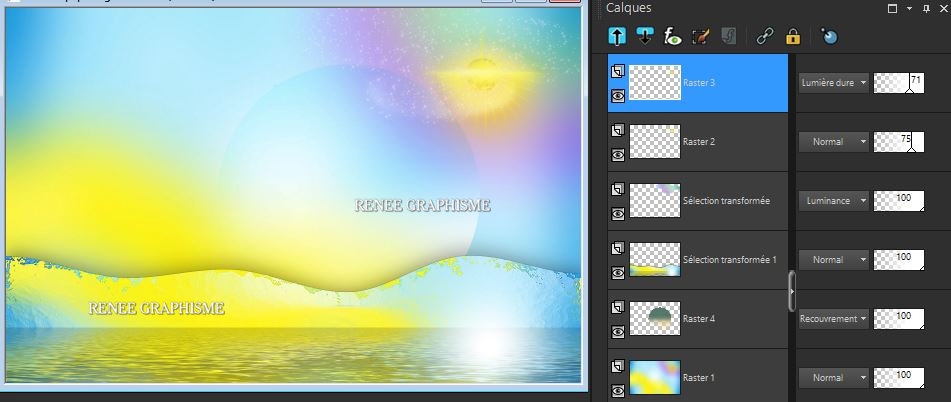Select the Sélection transformée layer thumbnail

pyautogui.click(x=655, y=200)
